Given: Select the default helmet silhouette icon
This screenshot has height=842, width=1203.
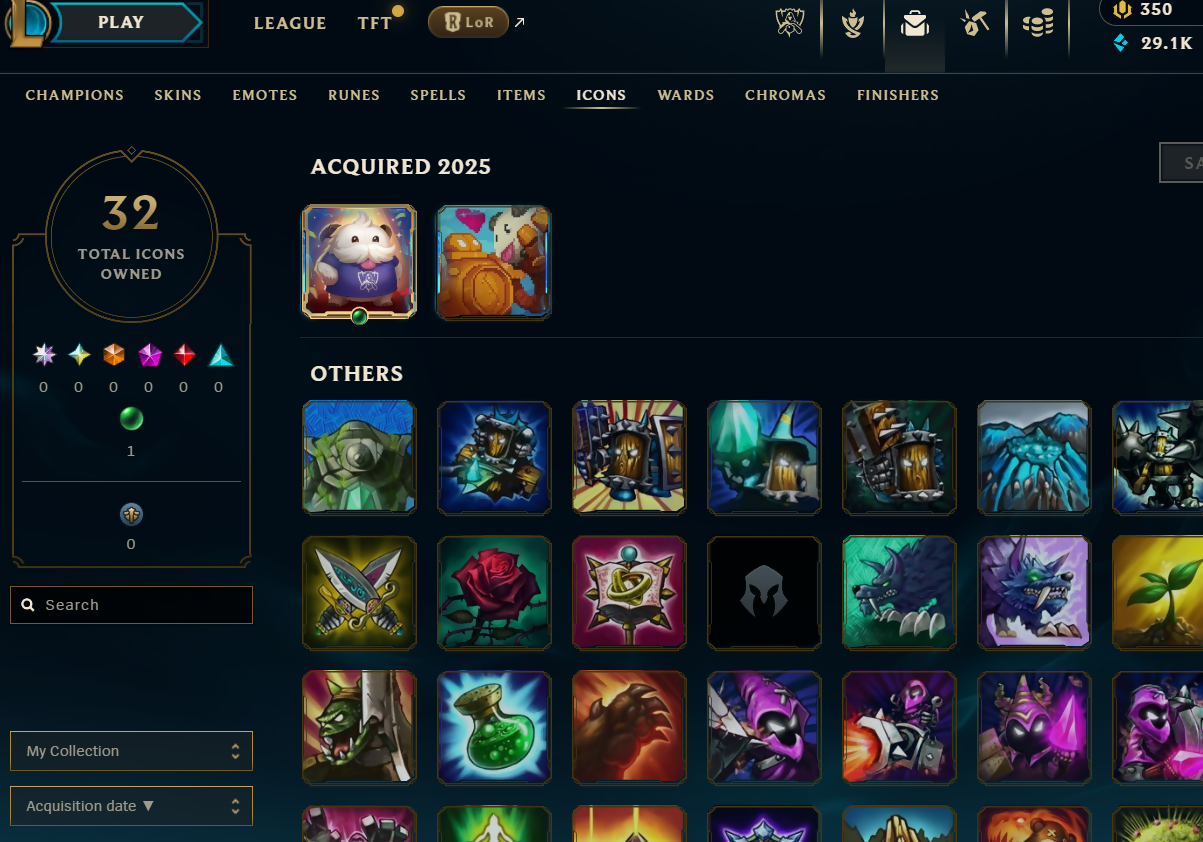Looking at the screenshot, I should pyautogui.click(x=764, y=592).
